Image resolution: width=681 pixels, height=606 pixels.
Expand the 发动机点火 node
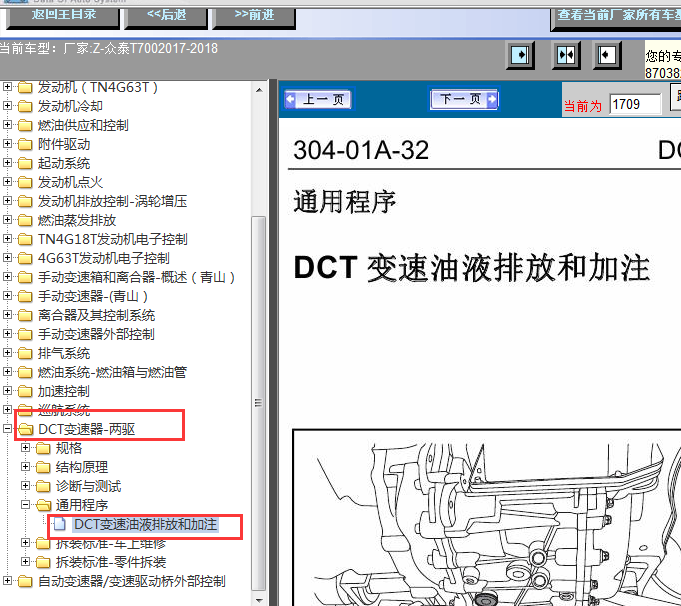(7, 182)
